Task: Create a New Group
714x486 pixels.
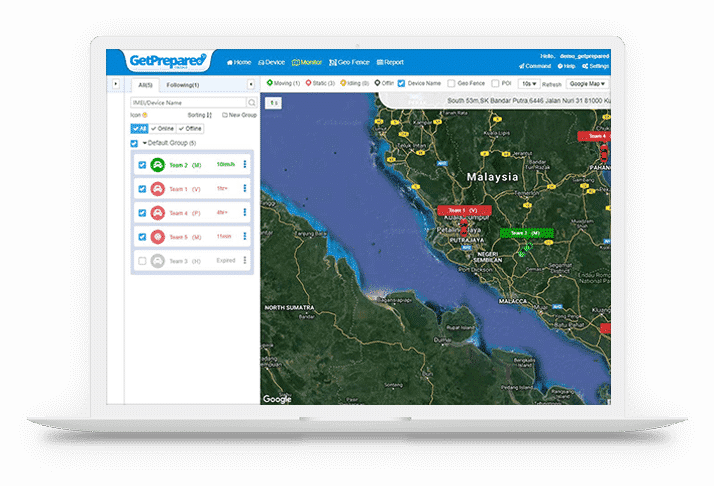Action: [x=240, y=115]
